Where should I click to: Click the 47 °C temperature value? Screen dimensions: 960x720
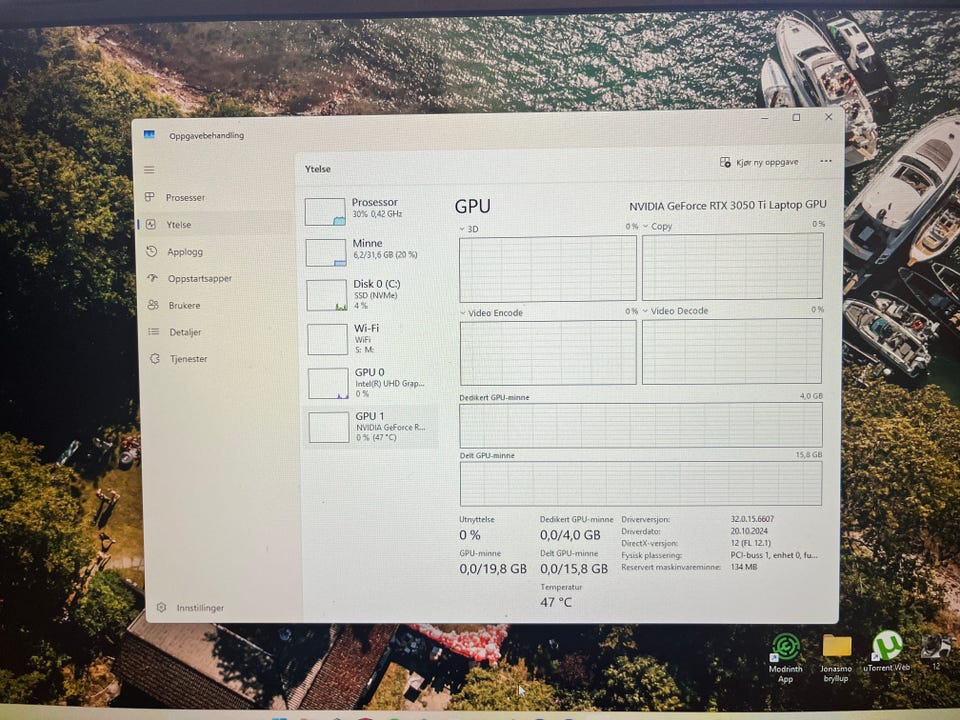[556, 602]
